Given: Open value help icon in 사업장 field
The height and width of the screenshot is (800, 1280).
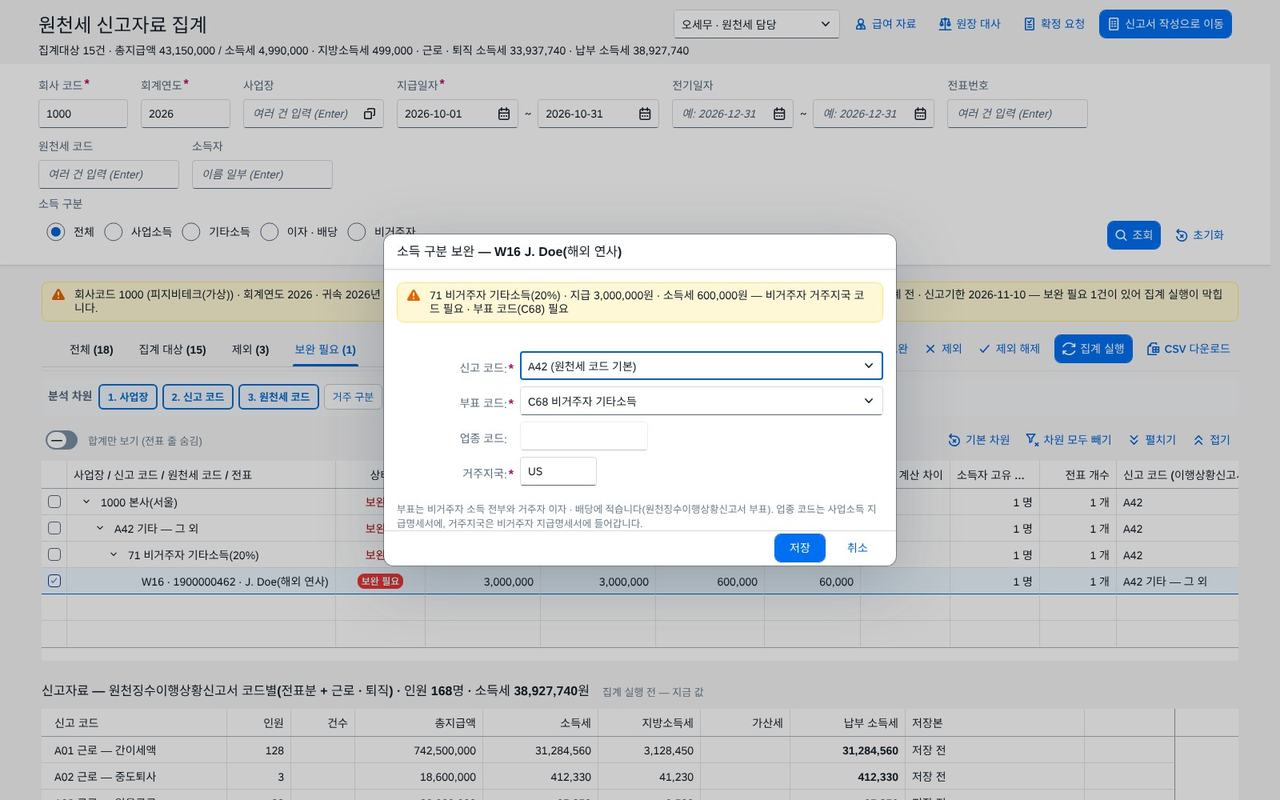Looking at the screenshot, I should click(369, 114).
